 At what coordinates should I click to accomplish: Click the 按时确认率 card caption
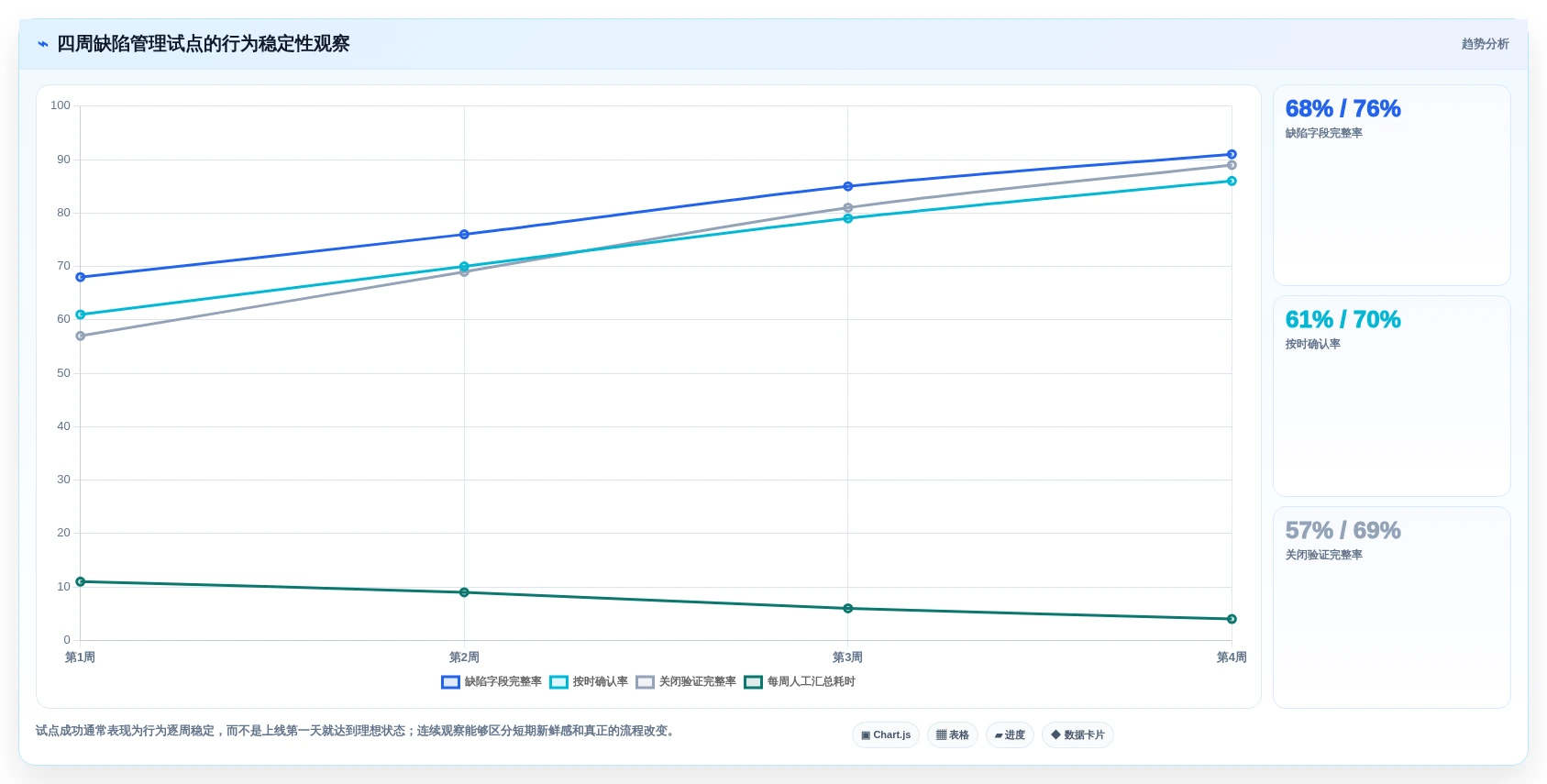(1312, 345)
